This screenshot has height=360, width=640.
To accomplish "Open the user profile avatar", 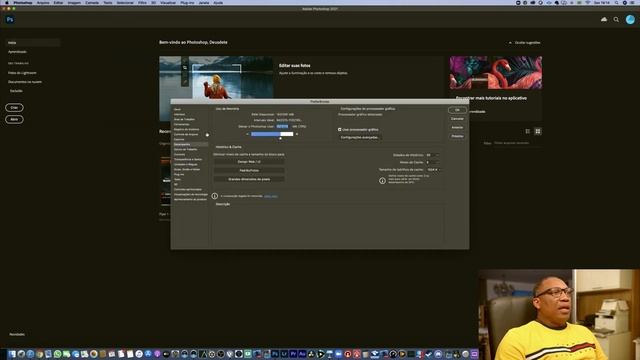I will point(630,19).
